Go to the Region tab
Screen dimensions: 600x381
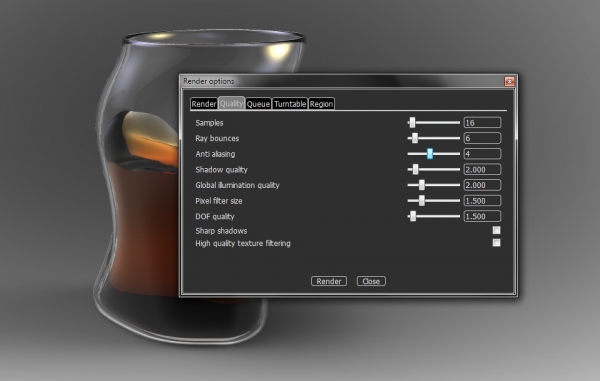(321, 104)
